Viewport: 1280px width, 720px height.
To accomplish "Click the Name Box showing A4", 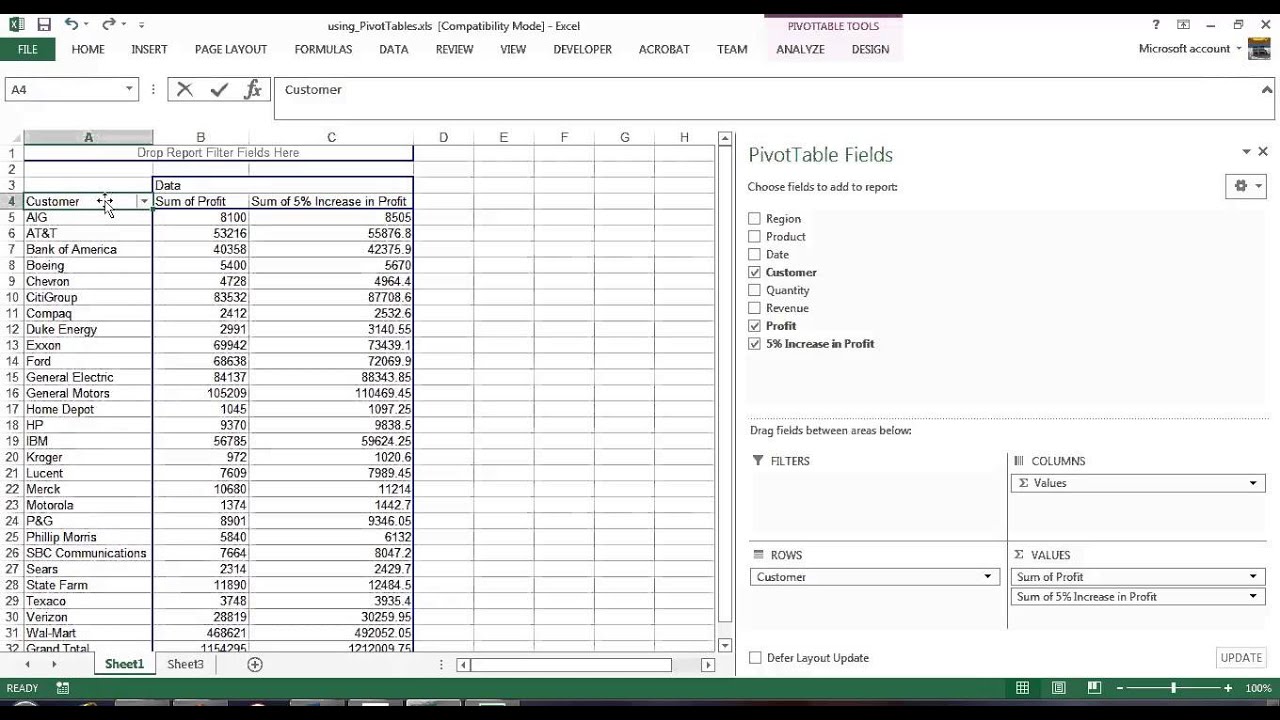I will 65,89.
